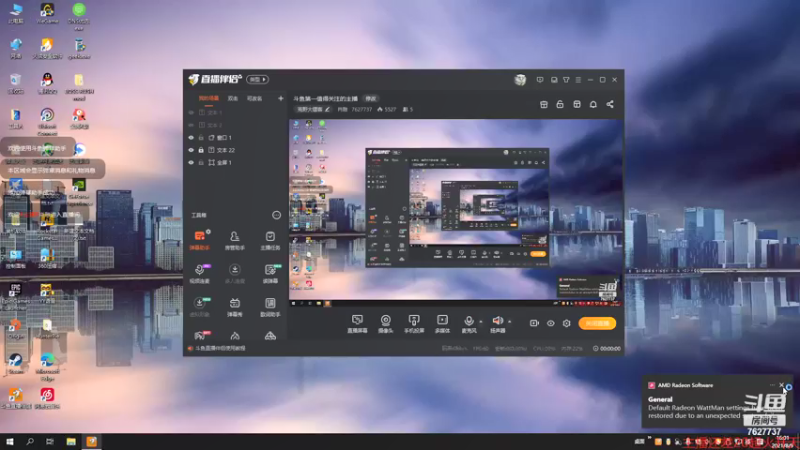Click the unlock padlock icon in header
Image resolution: width=800 pixels, height=450 pixels.
[560, 104]
